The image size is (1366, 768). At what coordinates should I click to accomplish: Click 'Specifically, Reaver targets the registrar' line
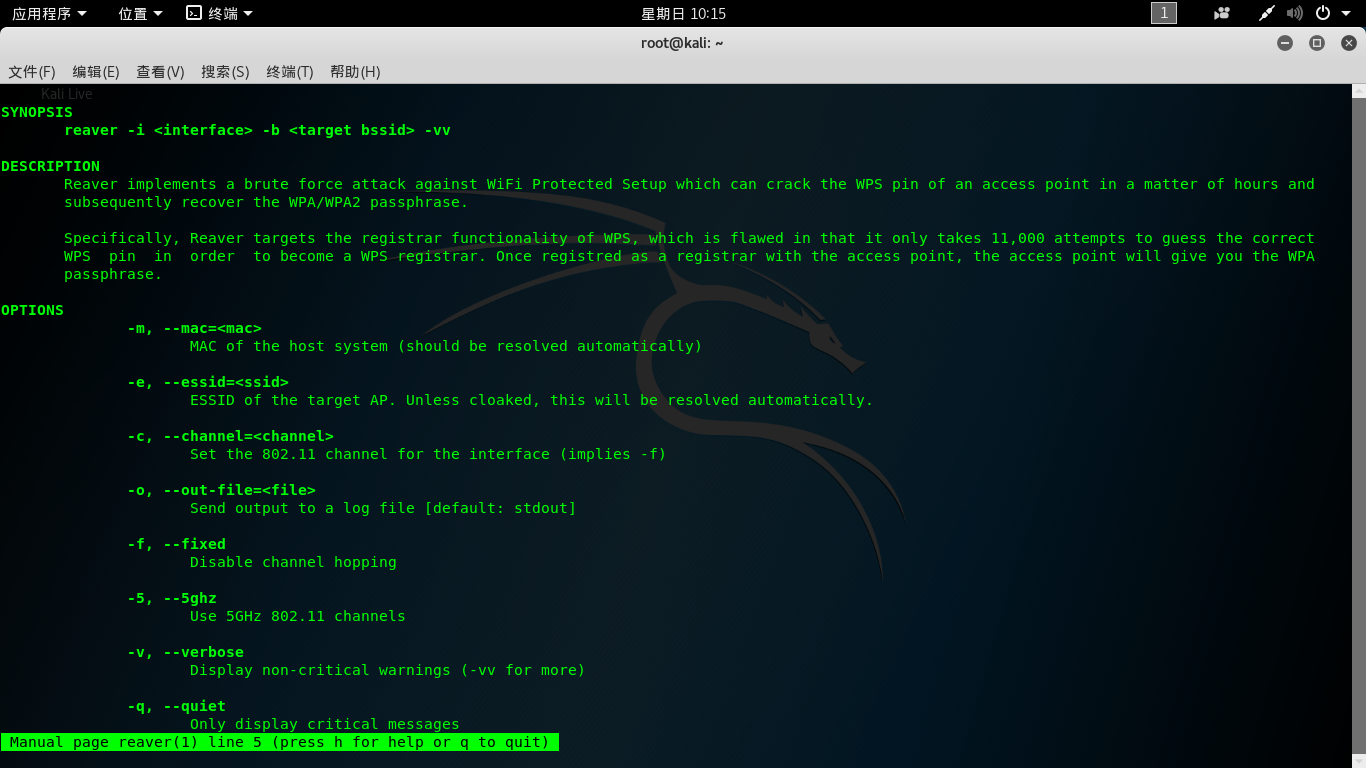pos(689,238)
